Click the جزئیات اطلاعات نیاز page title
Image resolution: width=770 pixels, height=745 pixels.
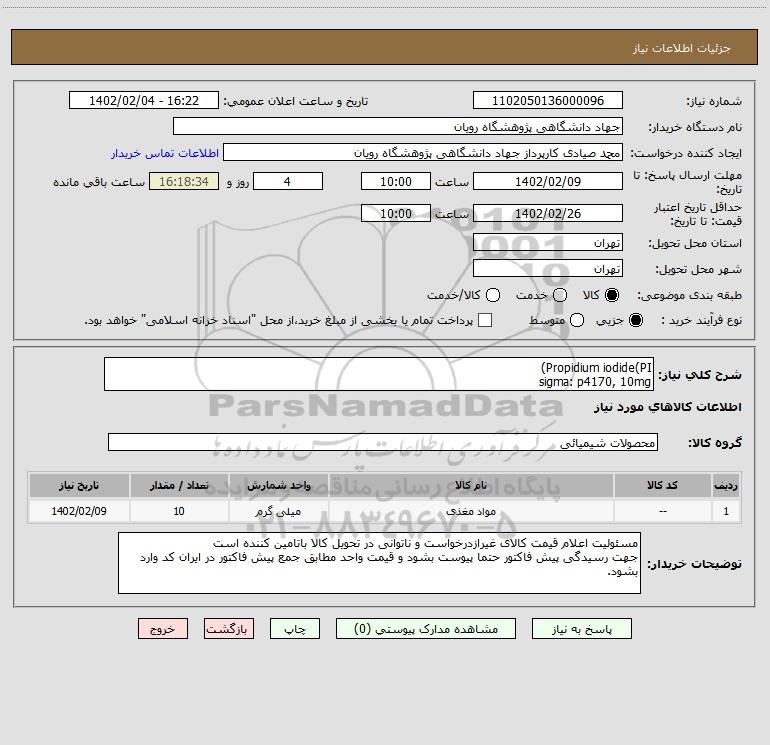[x=681, y=48]
